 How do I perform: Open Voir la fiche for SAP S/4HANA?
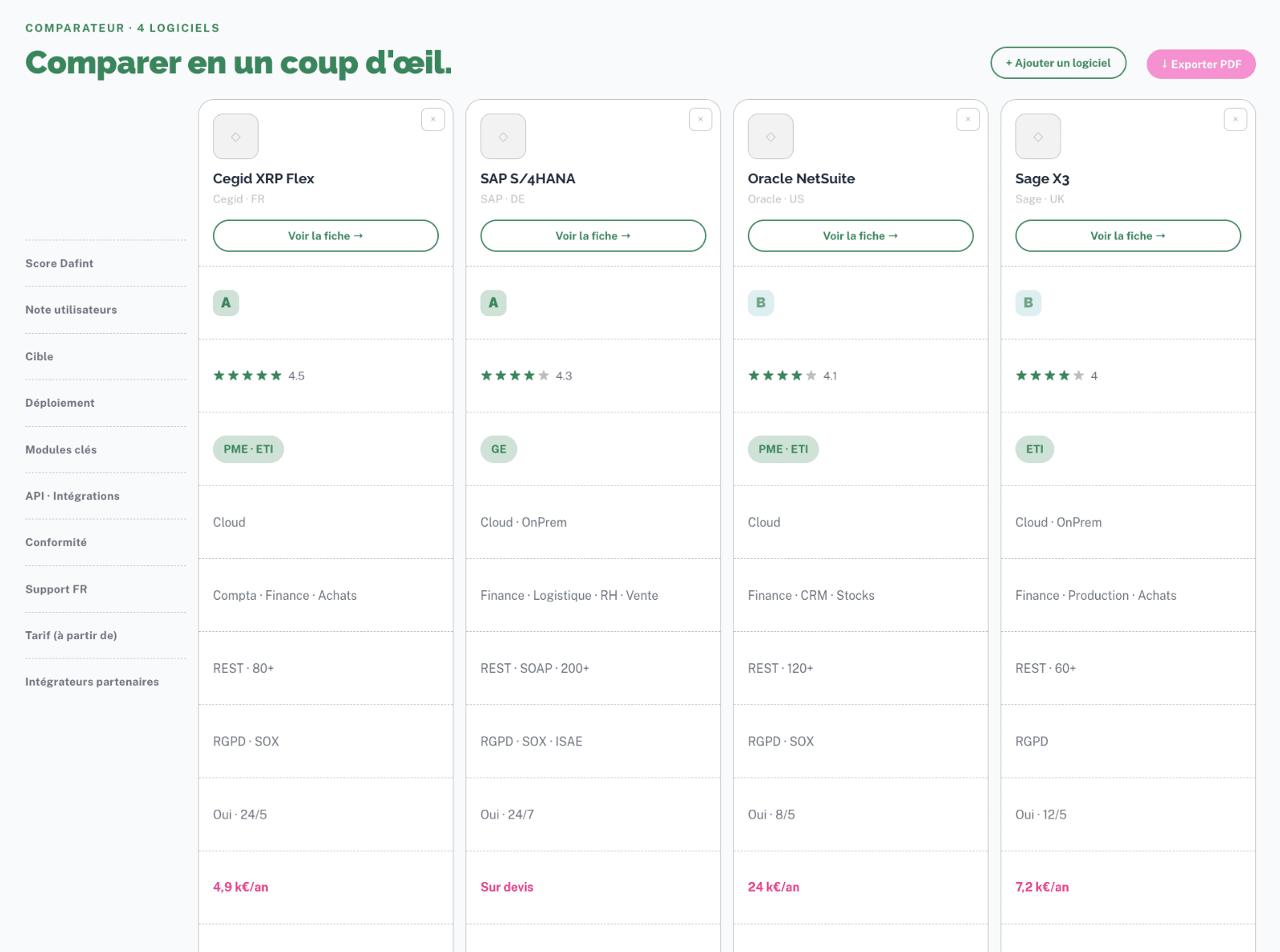pos(593,236)
